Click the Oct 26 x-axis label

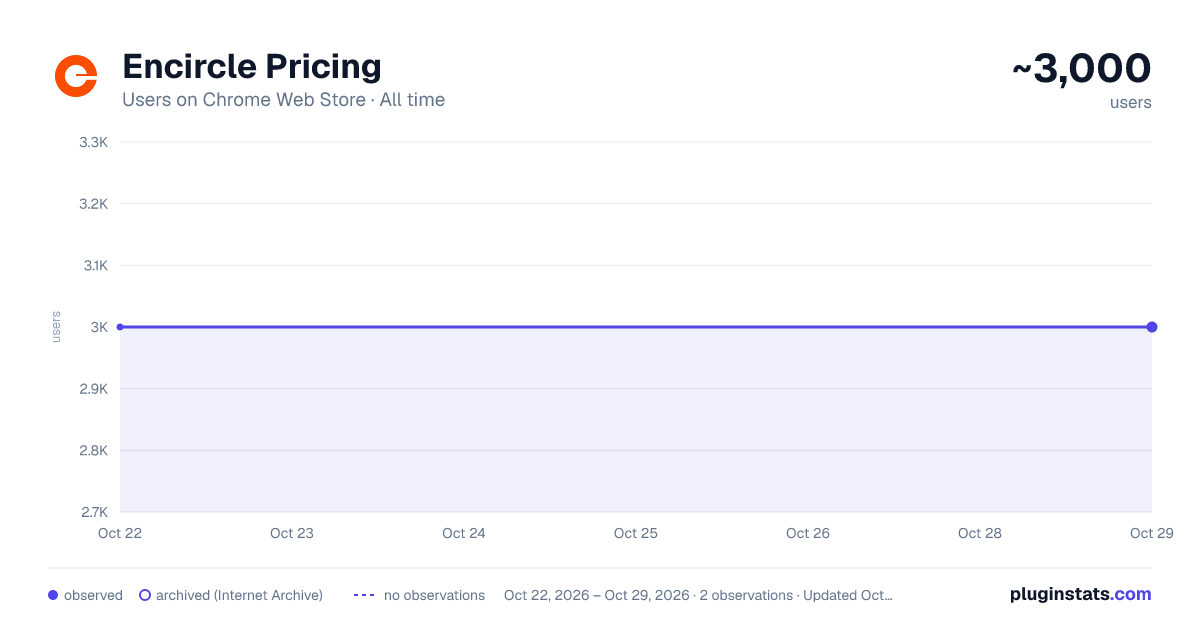point(808,533)
